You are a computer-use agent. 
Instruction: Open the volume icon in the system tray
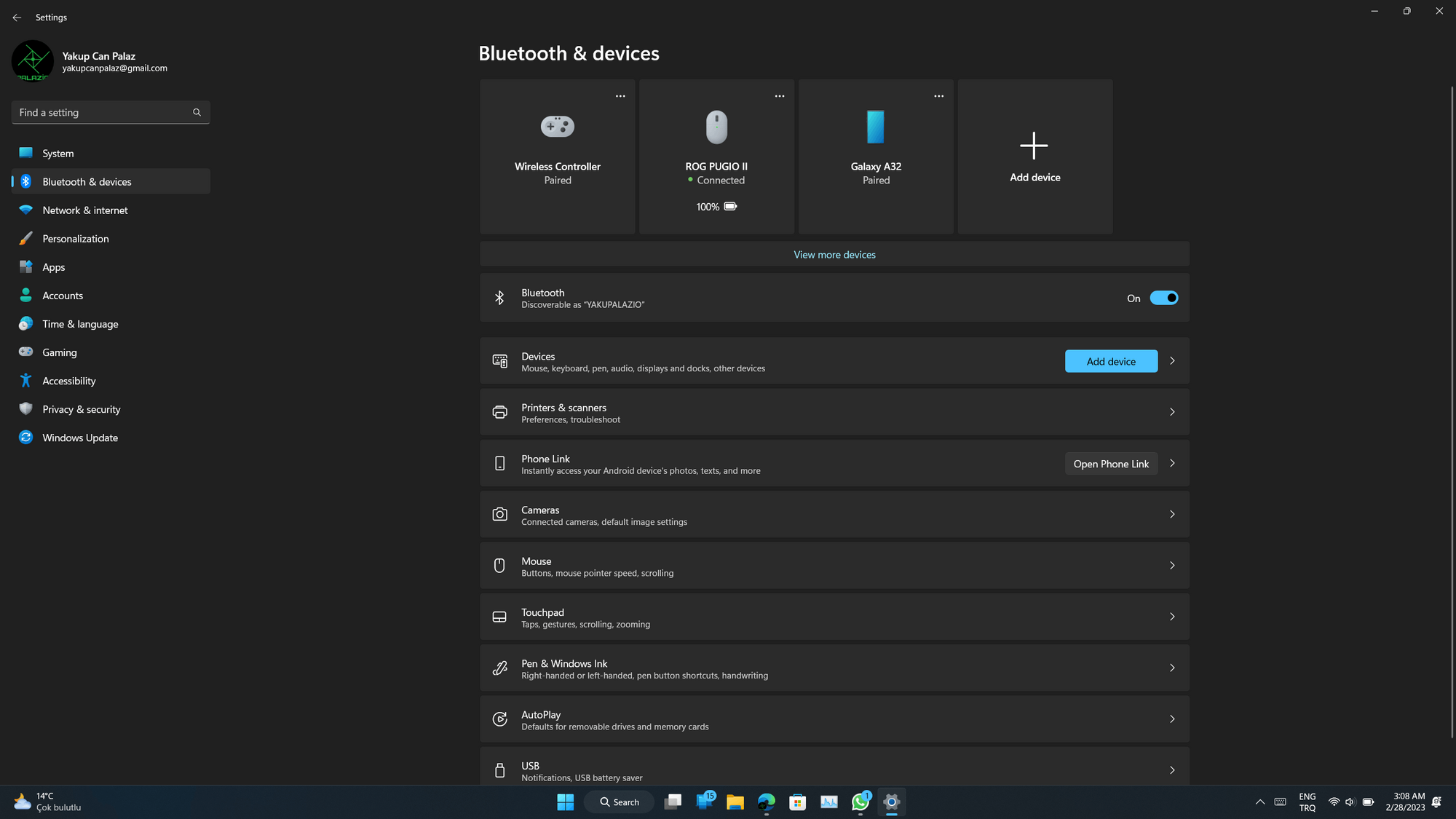point(1350,802)
